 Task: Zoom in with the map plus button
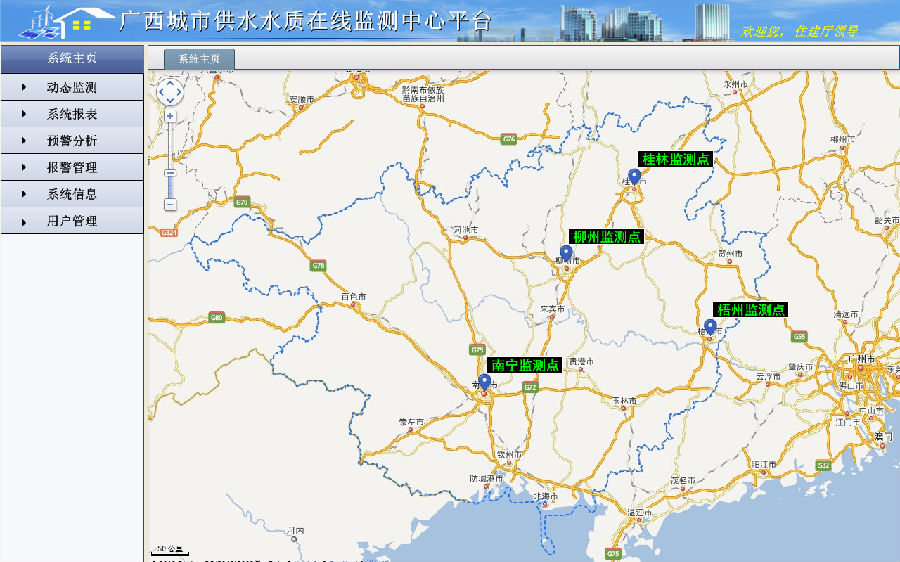click(x=170, y=116)
